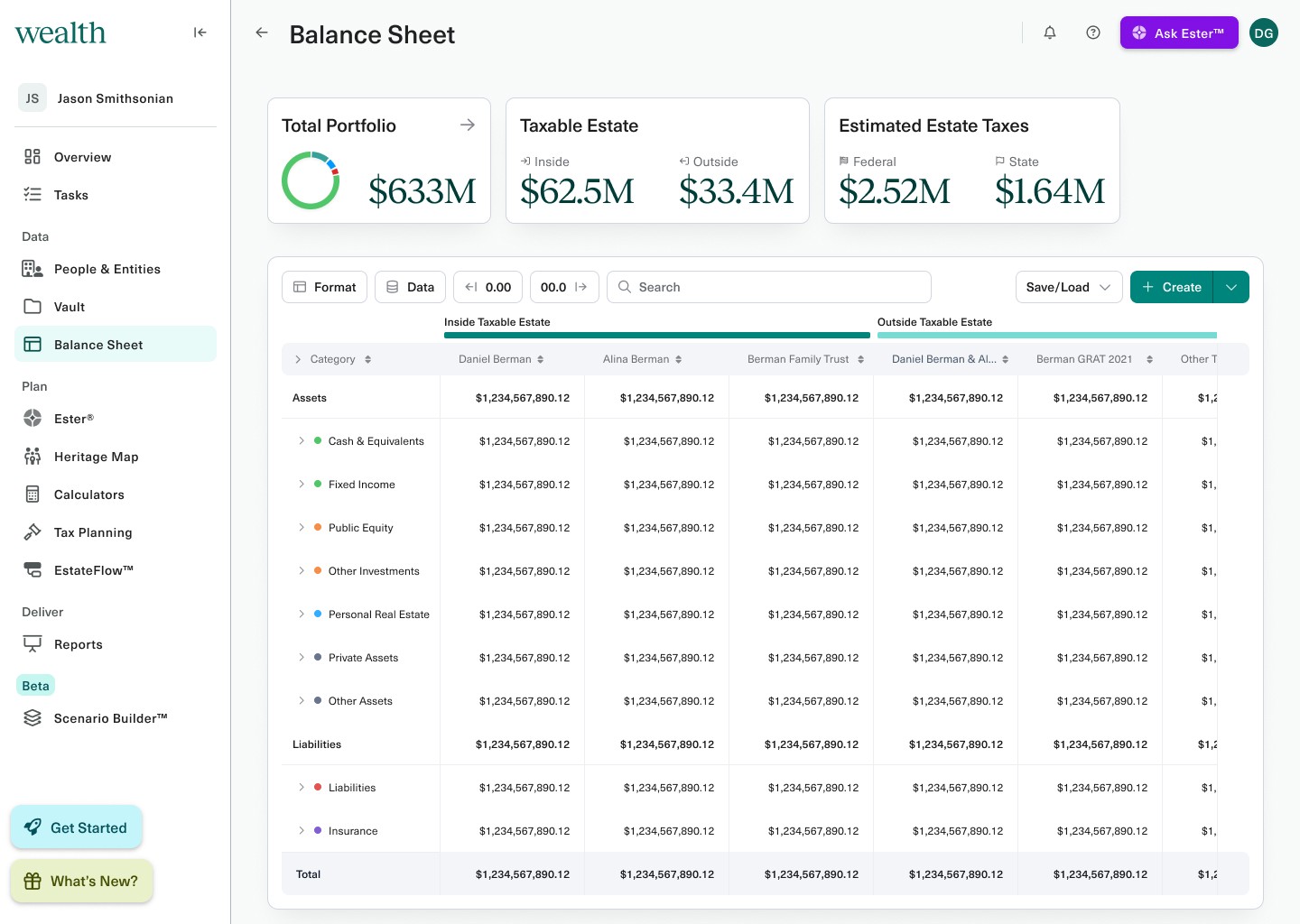
Task: Toggle sort on Alina Berman column
Action: coord(678,359)
